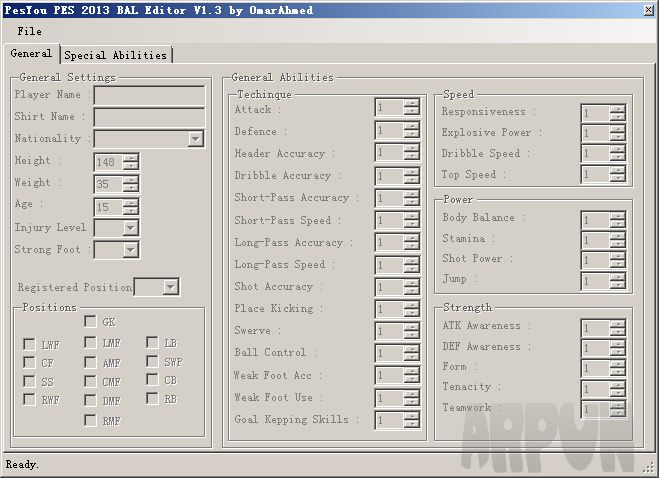The height and width of the screenshot is (478, 659).
Task: Tick the LMF position checkbox
Action: 90,342
